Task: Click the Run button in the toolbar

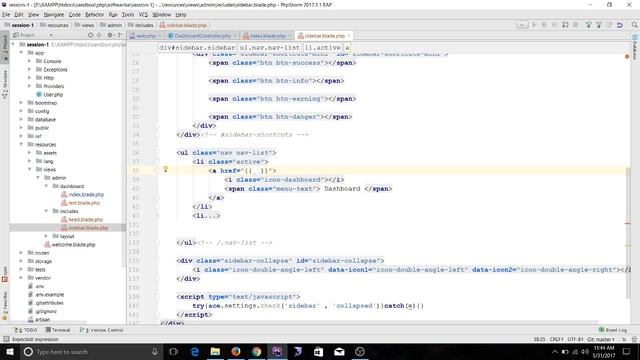Action: click(x=534, y=25)
